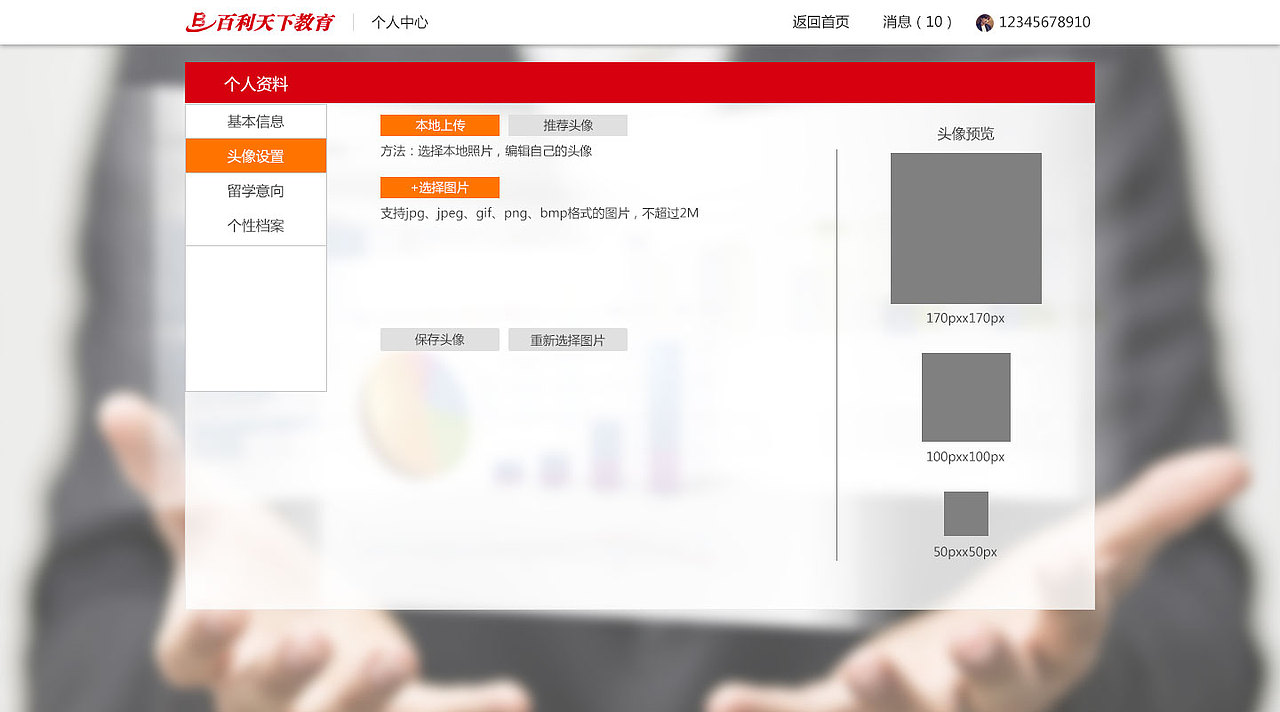Image resolution: width=1280 pixels, height=712 pixels.
Task: Open 消息（10）notifications
Action: coord(915,22)
